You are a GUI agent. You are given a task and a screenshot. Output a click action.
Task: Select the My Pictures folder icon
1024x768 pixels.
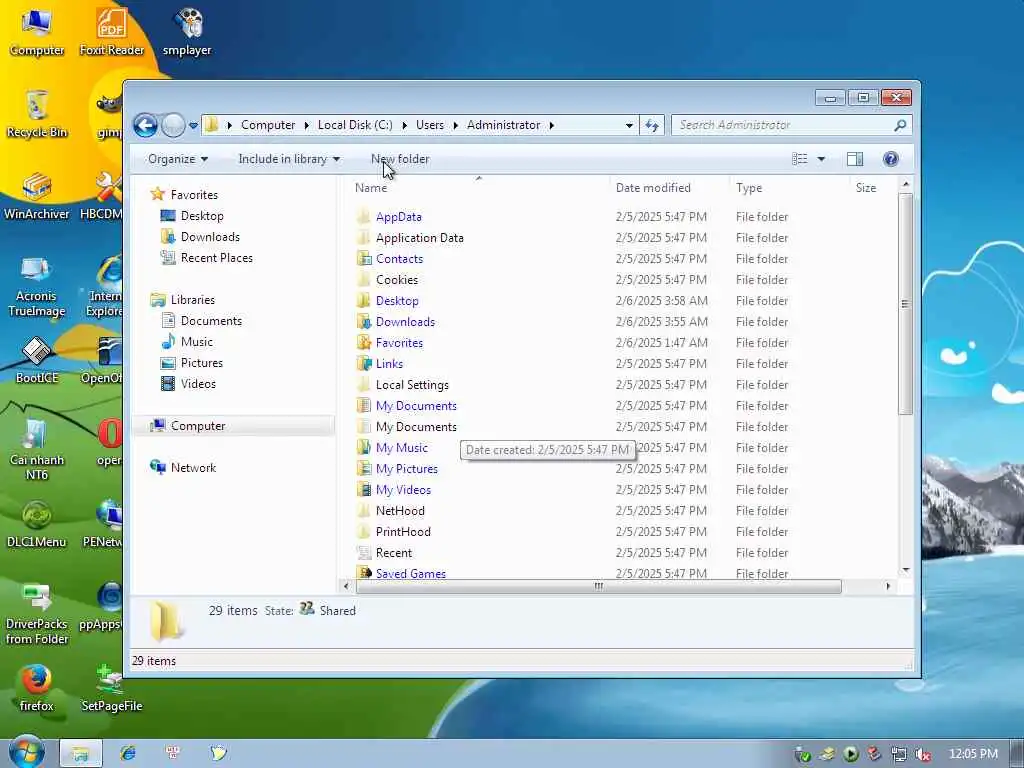tap(364, 468)
